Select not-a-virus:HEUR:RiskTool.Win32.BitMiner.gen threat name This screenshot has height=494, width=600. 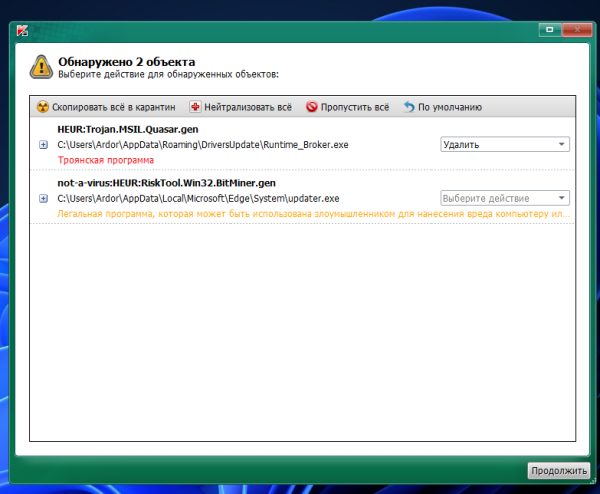(166, 183)
